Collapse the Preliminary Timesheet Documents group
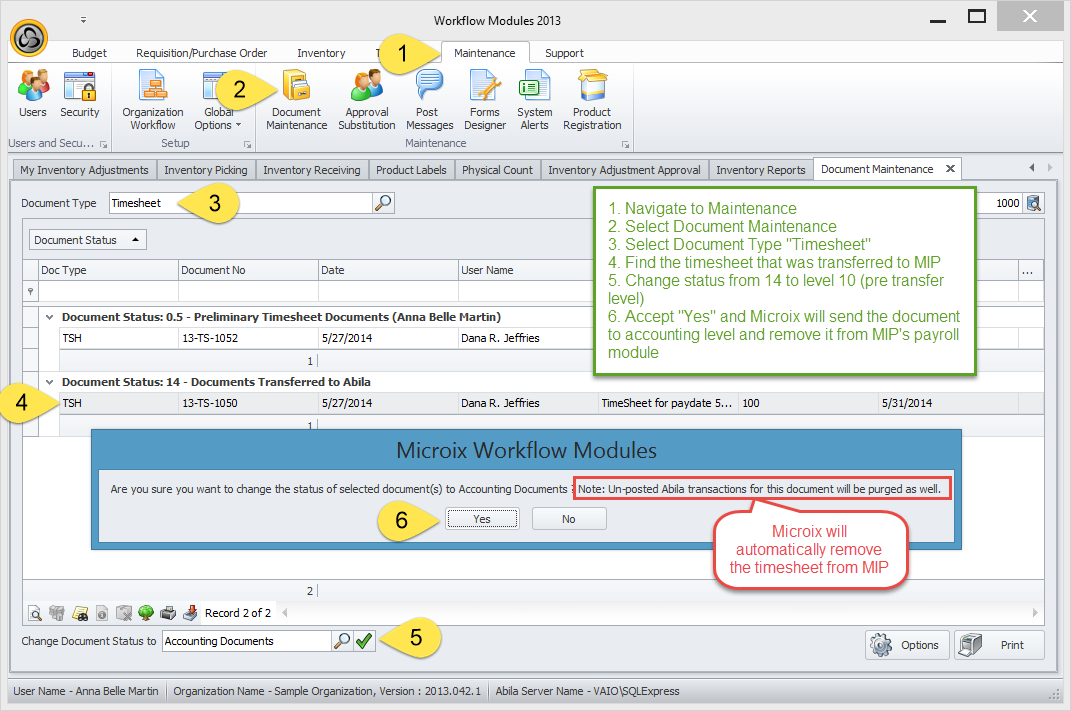The height and width of the screenshot is (711, 1071). 50,316
